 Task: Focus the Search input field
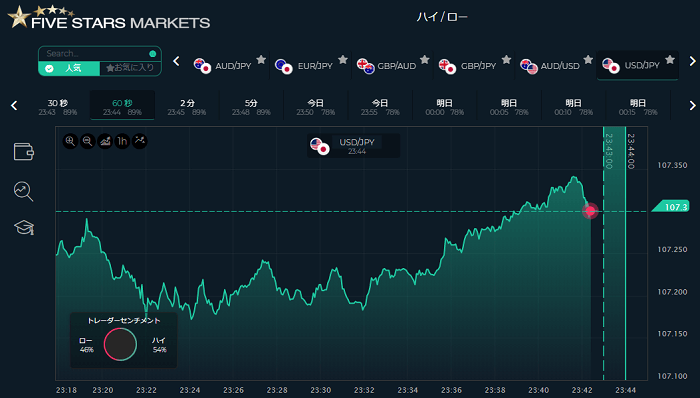[96, 54]
